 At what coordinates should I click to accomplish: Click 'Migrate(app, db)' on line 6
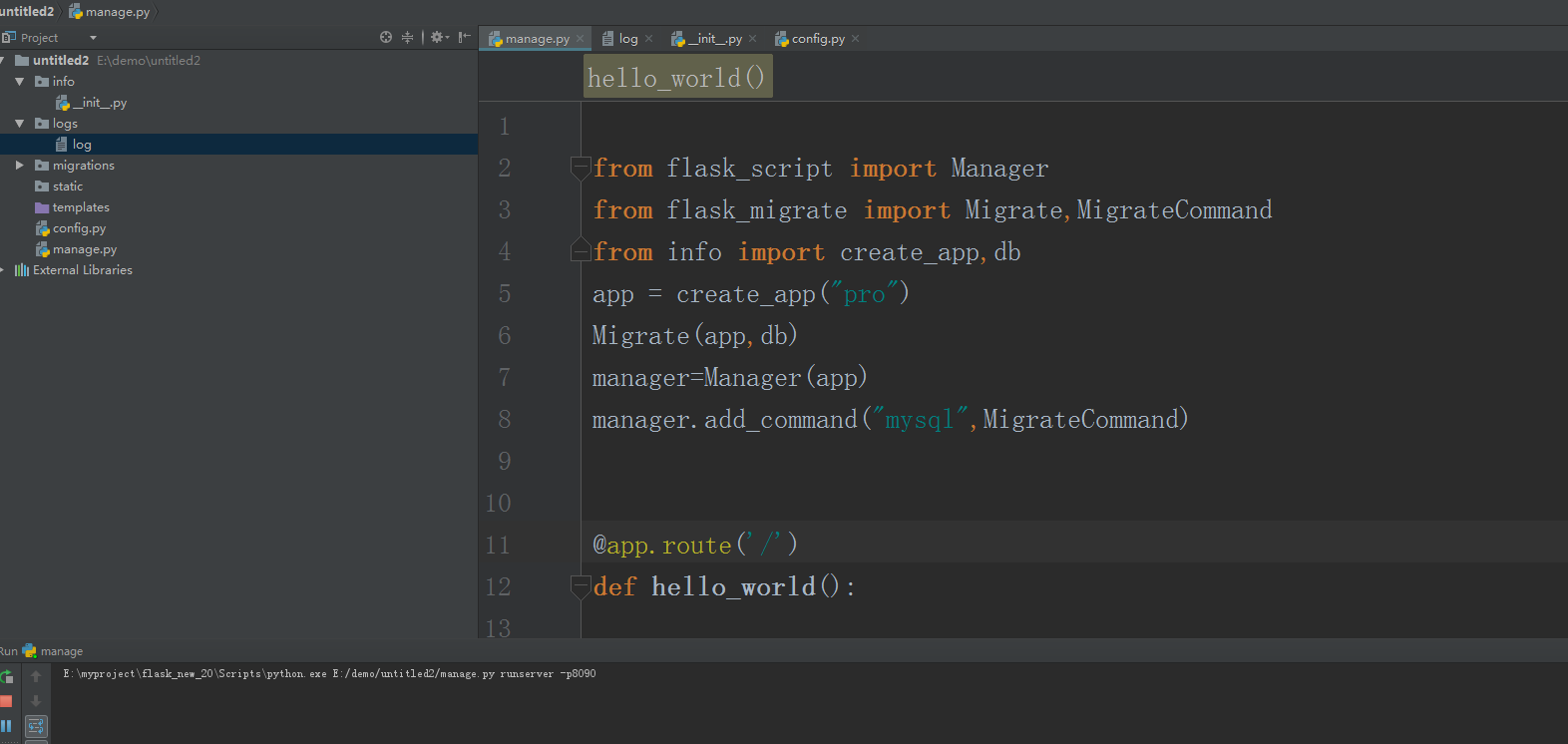(x=695, y=335)
